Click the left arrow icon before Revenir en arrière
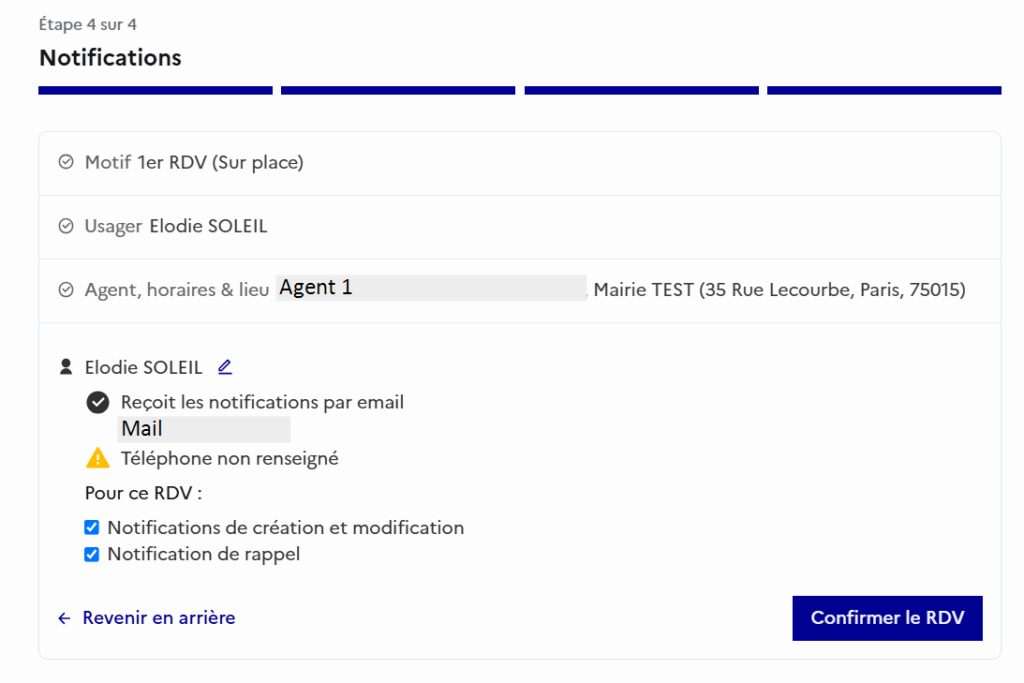The width and height of the screenshot is (1024, 683). point(64,618)
